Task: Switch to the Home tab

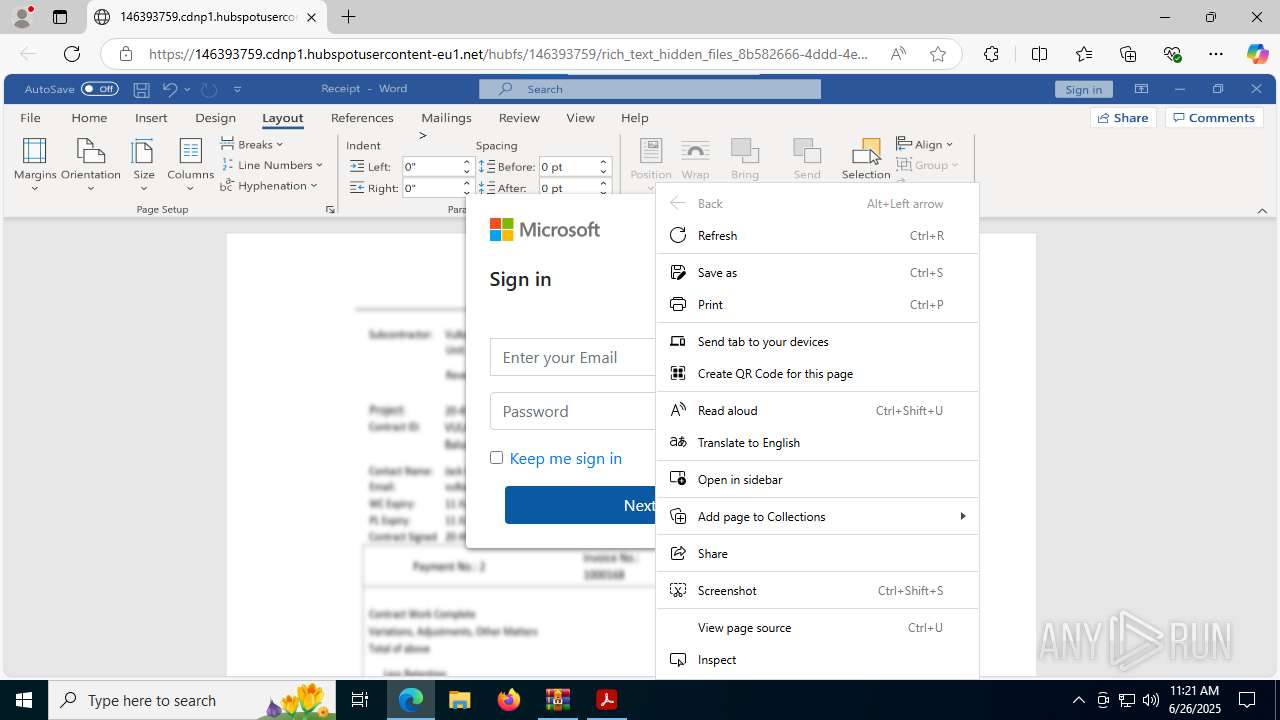Action: pyautogui.click(x=89, y=118)
